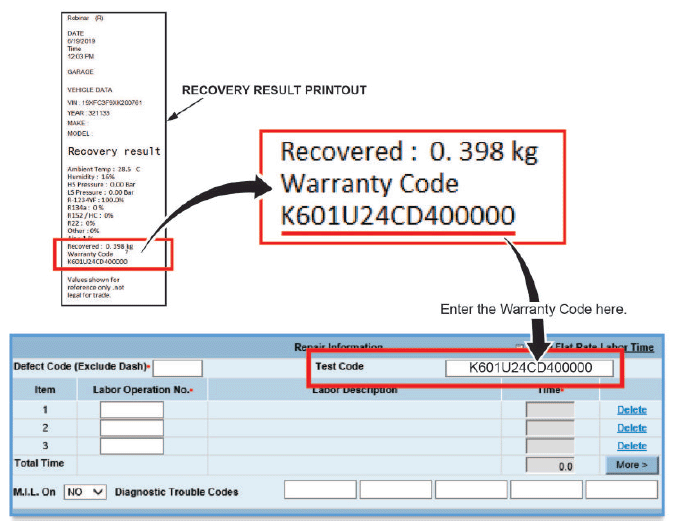Select Labor Operation No. field for item 1
Viewport: 678px width, 530px height.
(132, 409)
